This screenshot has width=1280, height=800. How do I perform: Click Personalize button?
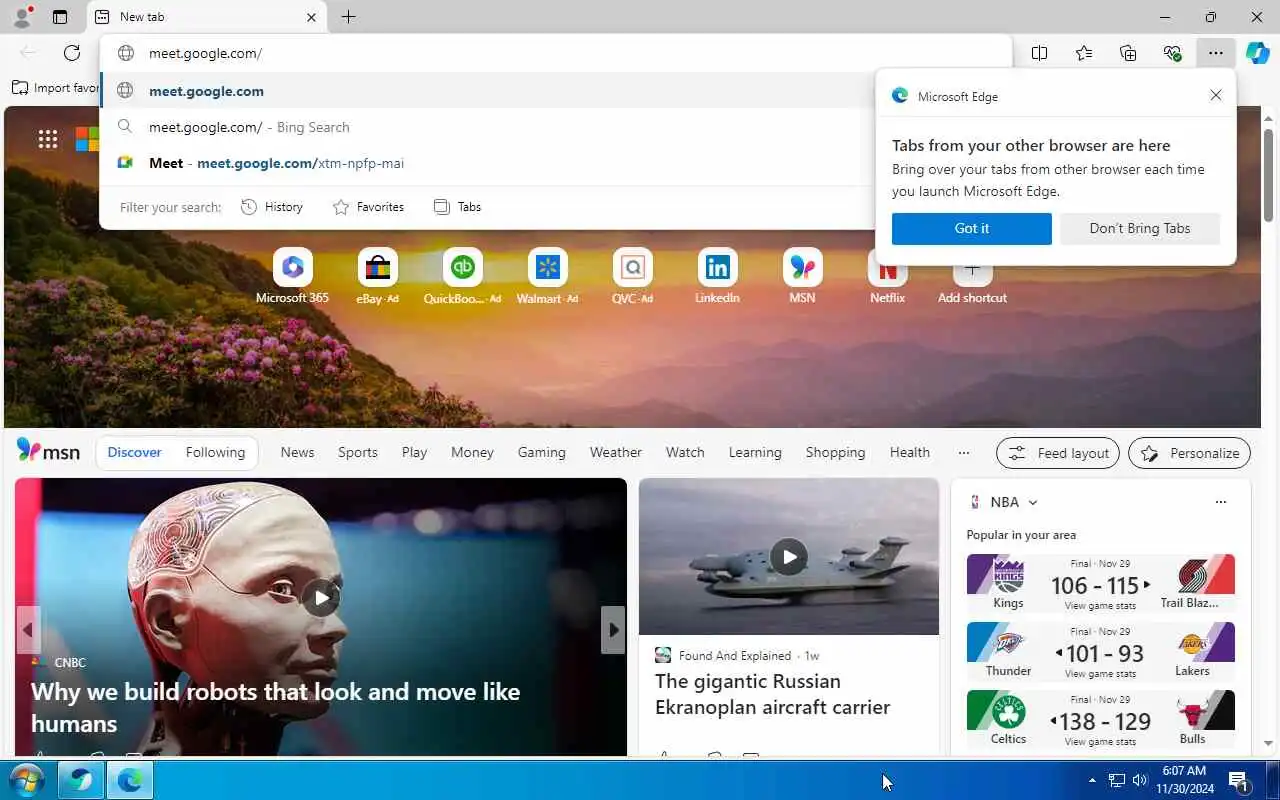[1189, 453]
